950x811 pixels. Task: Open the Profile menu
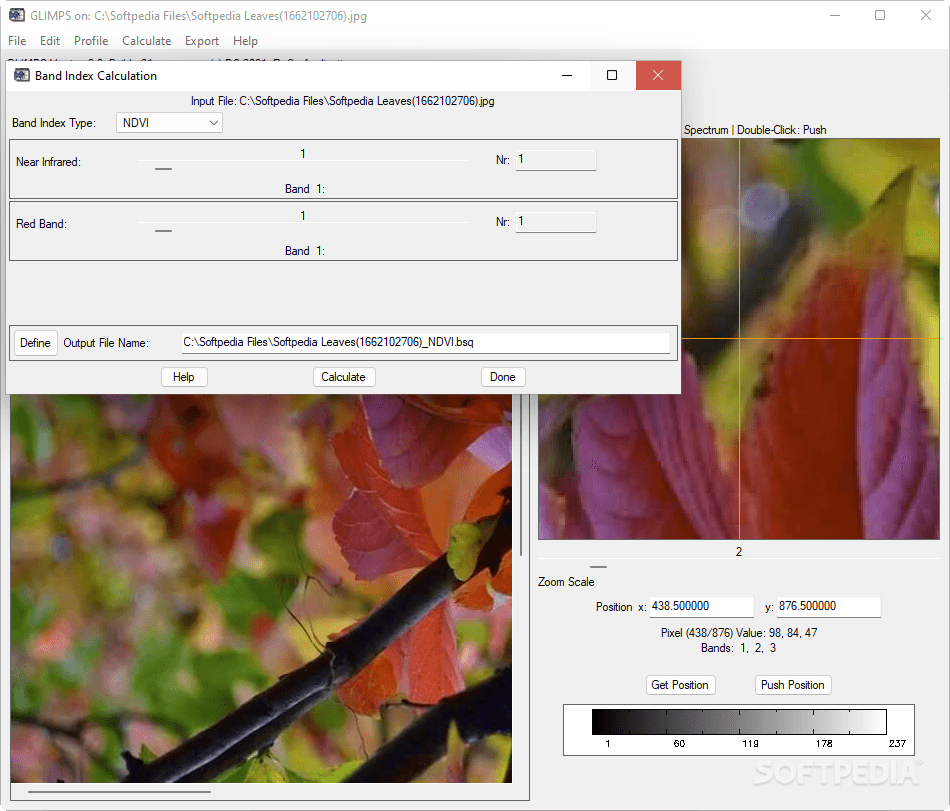pyautogui.click(x=91, y=41)
